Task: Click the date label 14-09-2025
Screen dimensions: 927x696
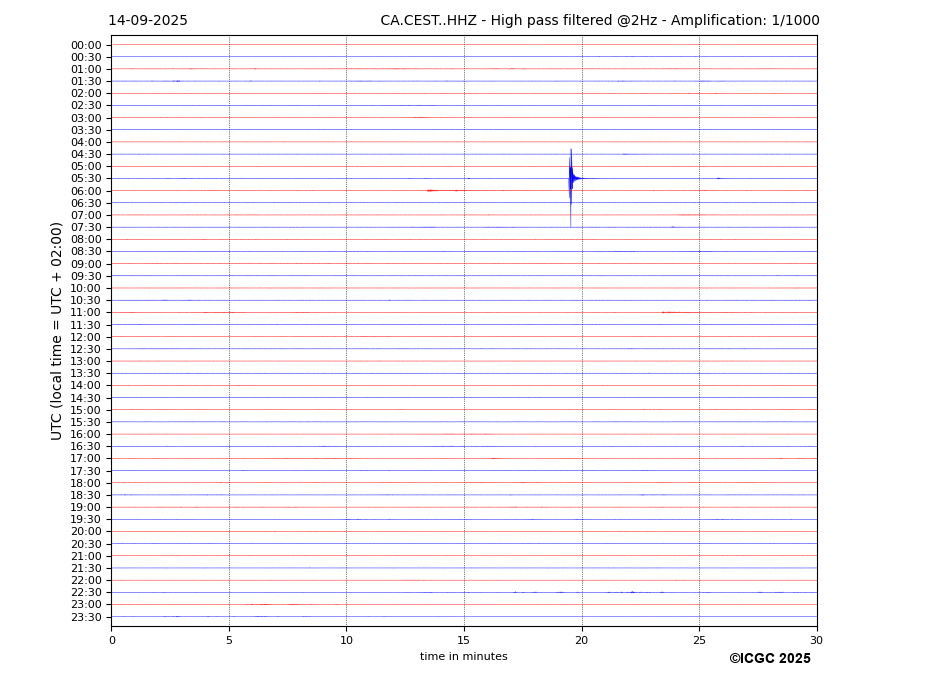Action: (x=148, y=21)
